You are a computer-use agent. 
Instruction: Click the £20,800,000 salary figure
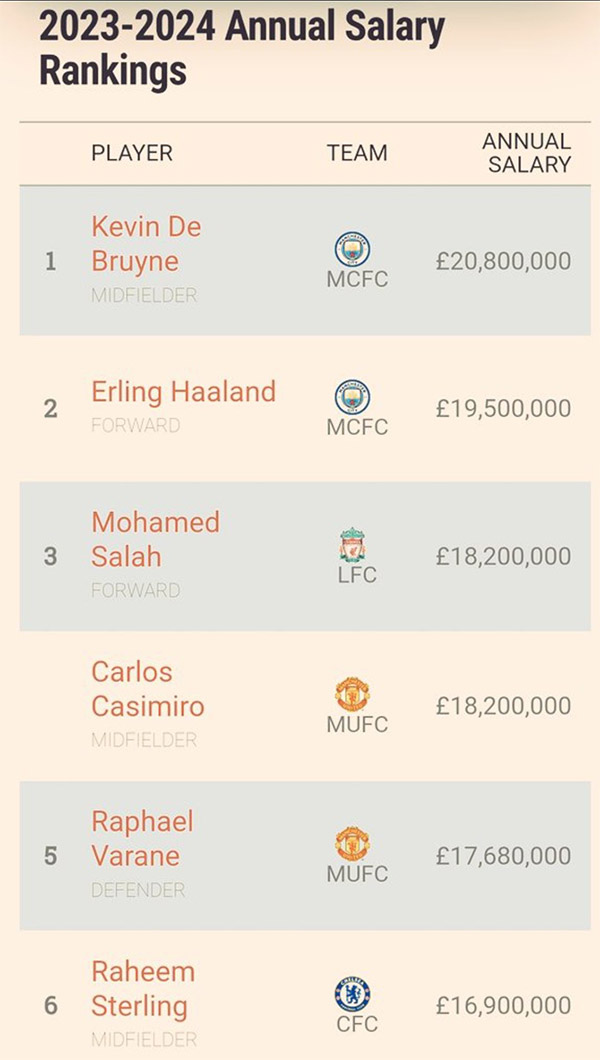503,262
